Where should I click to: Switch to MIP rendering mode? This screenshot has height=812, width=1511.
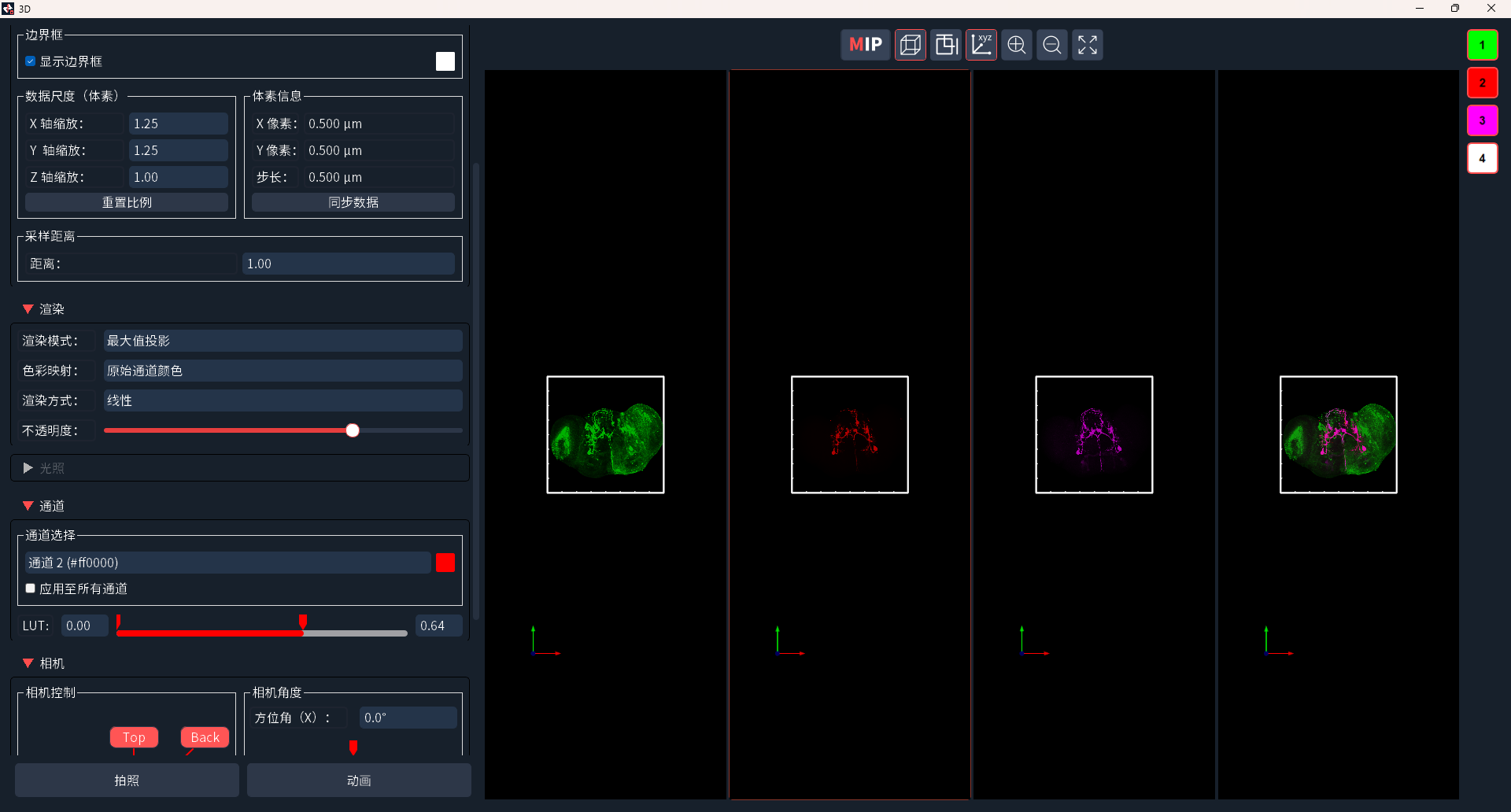(x=866, y=45)
